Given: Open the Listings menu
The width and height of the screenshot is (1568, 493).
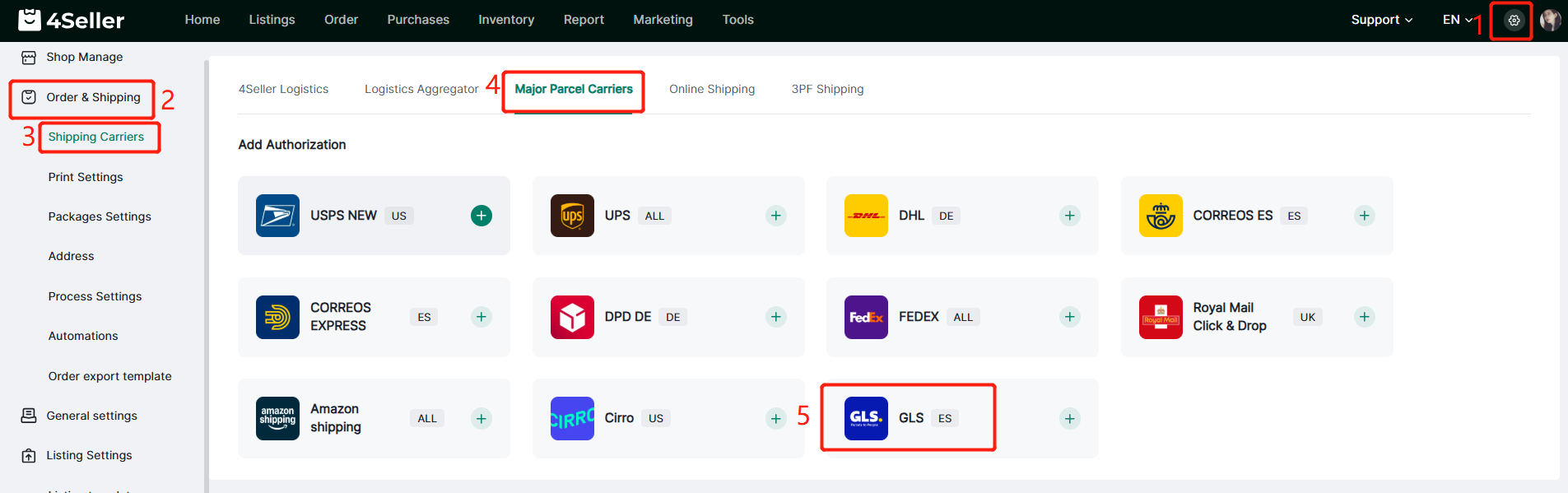Looking at the screenshot, I should [x=272, y=20].
